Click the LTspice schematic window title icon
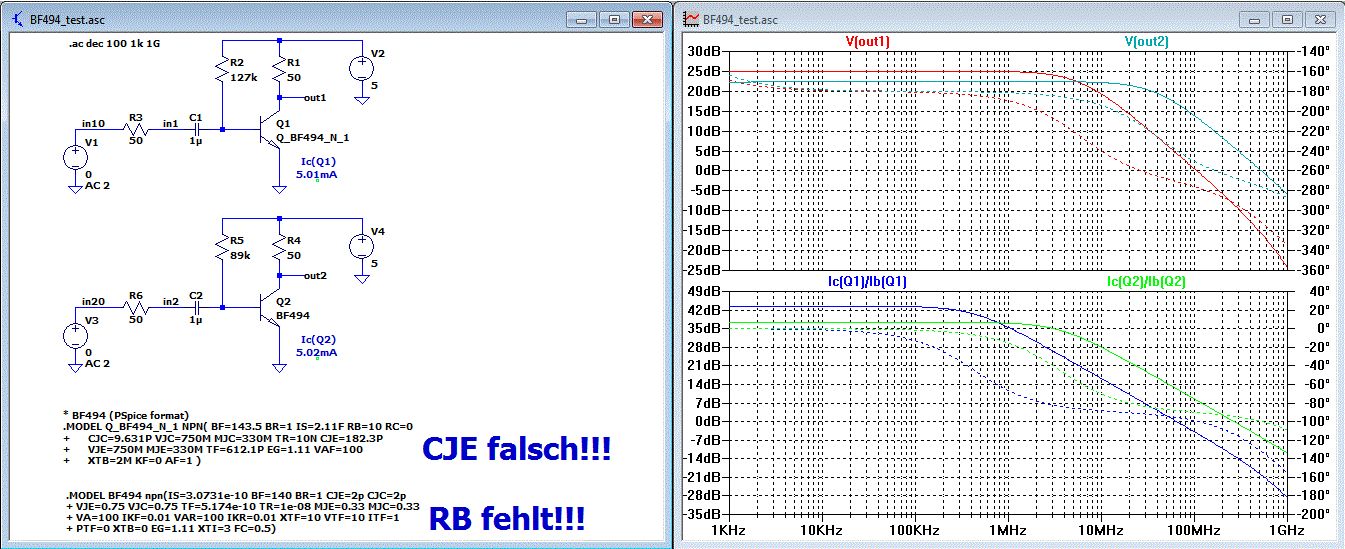1345x549 pixels. point(18,20)
